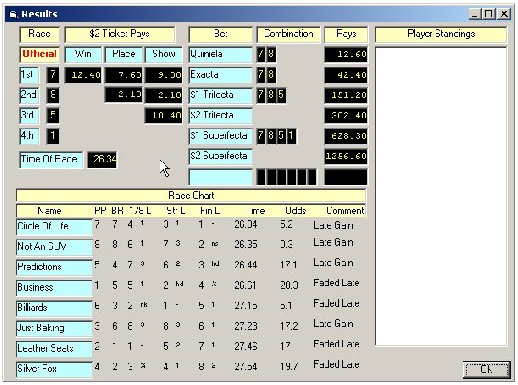Click the 2nd place label

pos(29,95)
